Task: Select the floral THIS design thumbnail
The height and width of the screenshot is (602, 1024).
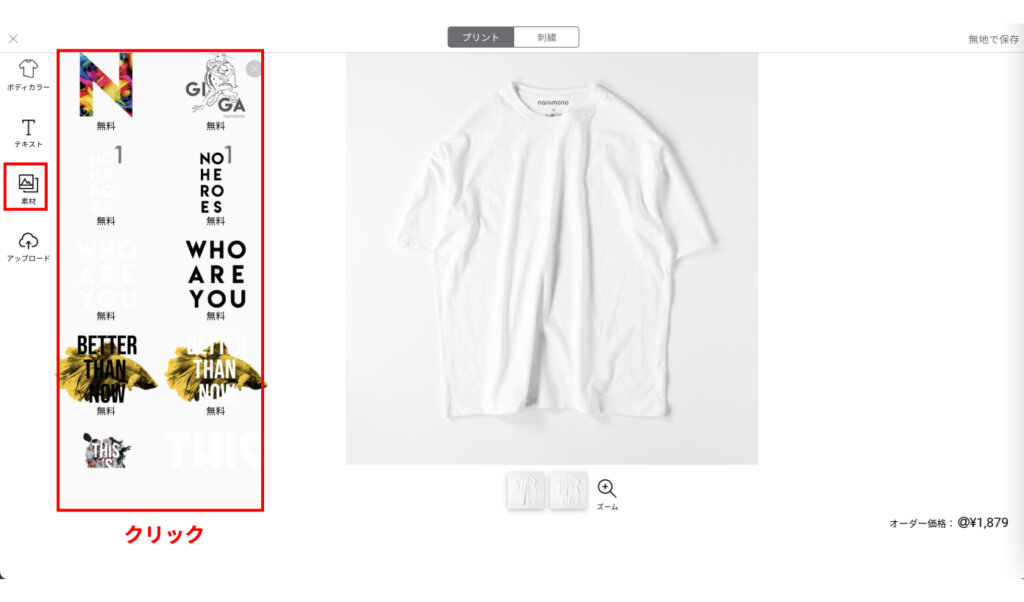Action: [x=106, y=451]
